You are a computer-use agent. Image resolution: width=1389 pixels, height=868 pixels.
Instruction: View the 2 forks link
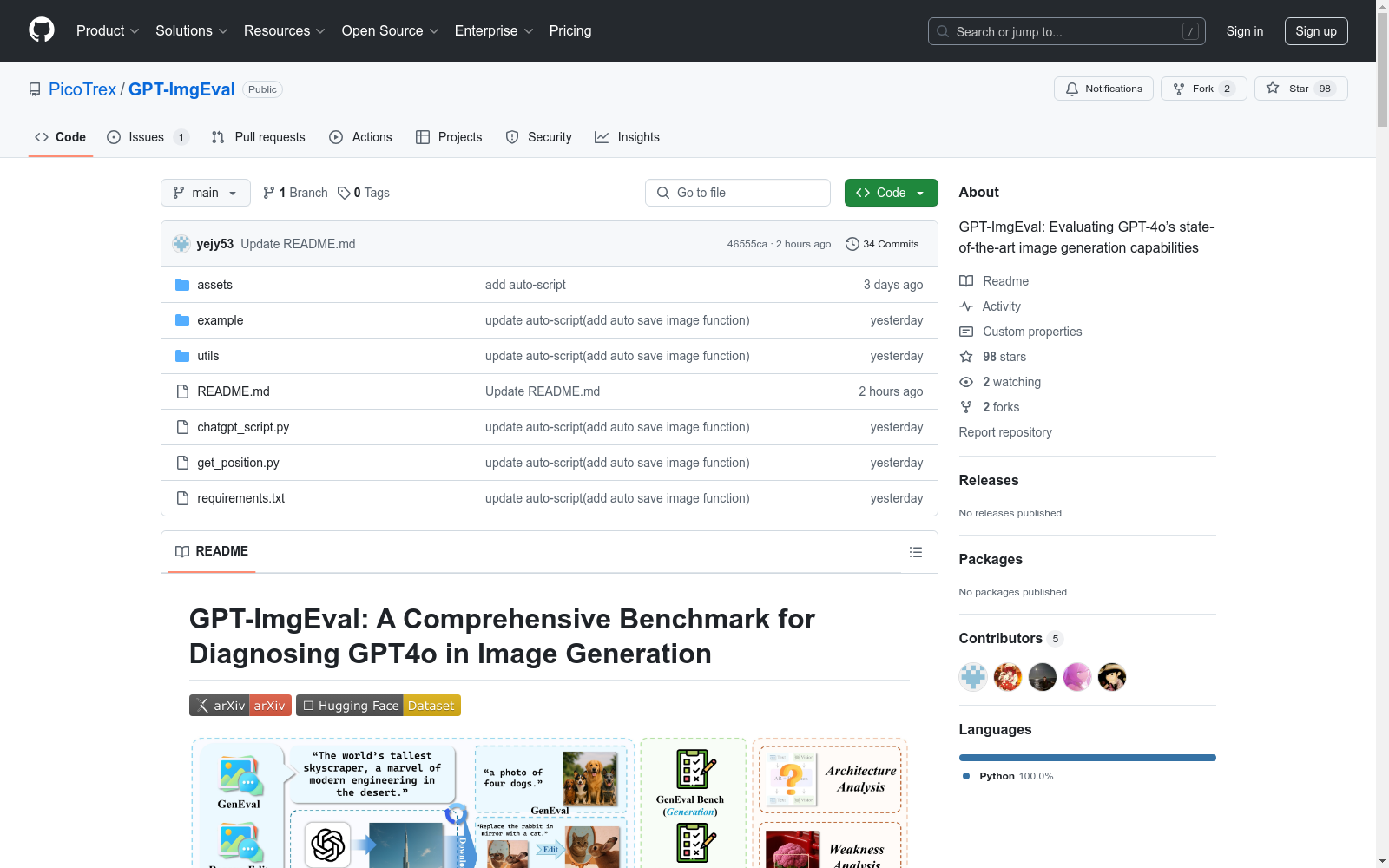tap(990, 407)
